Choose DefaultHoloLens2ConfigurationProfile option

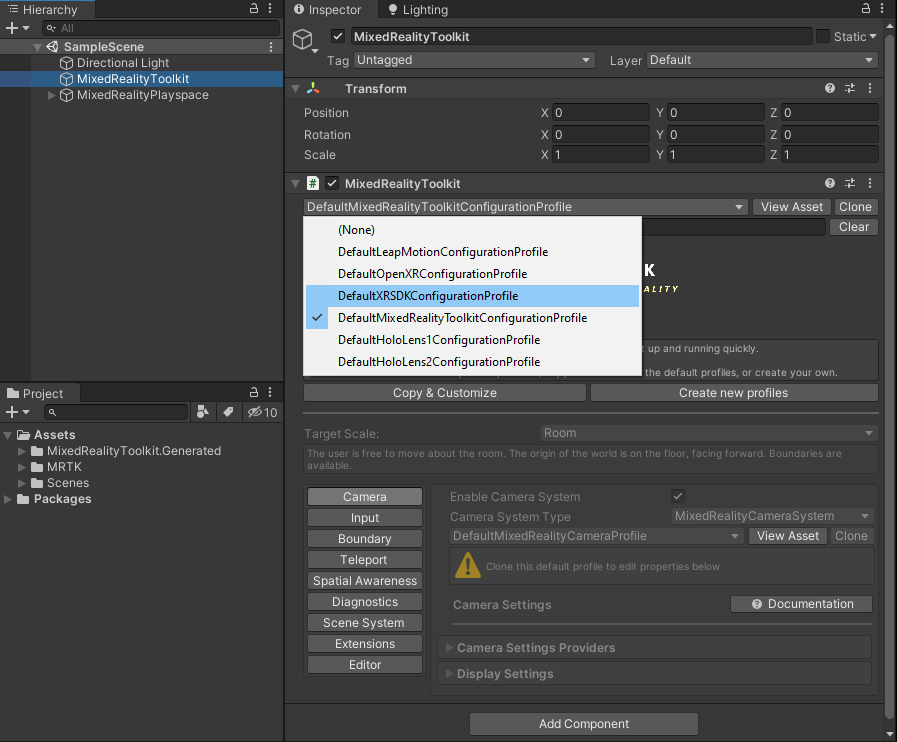point(473,362)
